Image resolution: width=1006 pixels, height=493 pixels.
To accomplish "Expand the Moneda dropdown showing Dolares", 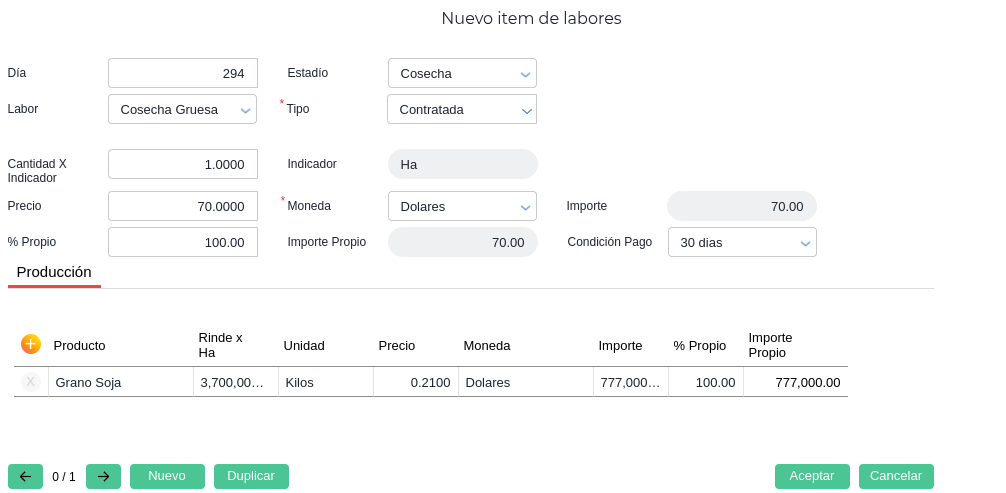I will coord(462,206).
